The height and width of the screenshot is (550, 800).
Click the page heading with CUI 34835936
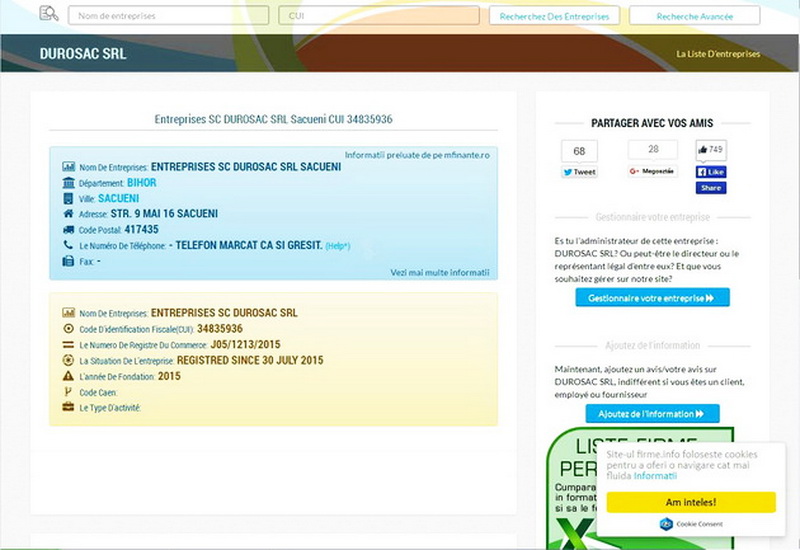click(273, 119)
